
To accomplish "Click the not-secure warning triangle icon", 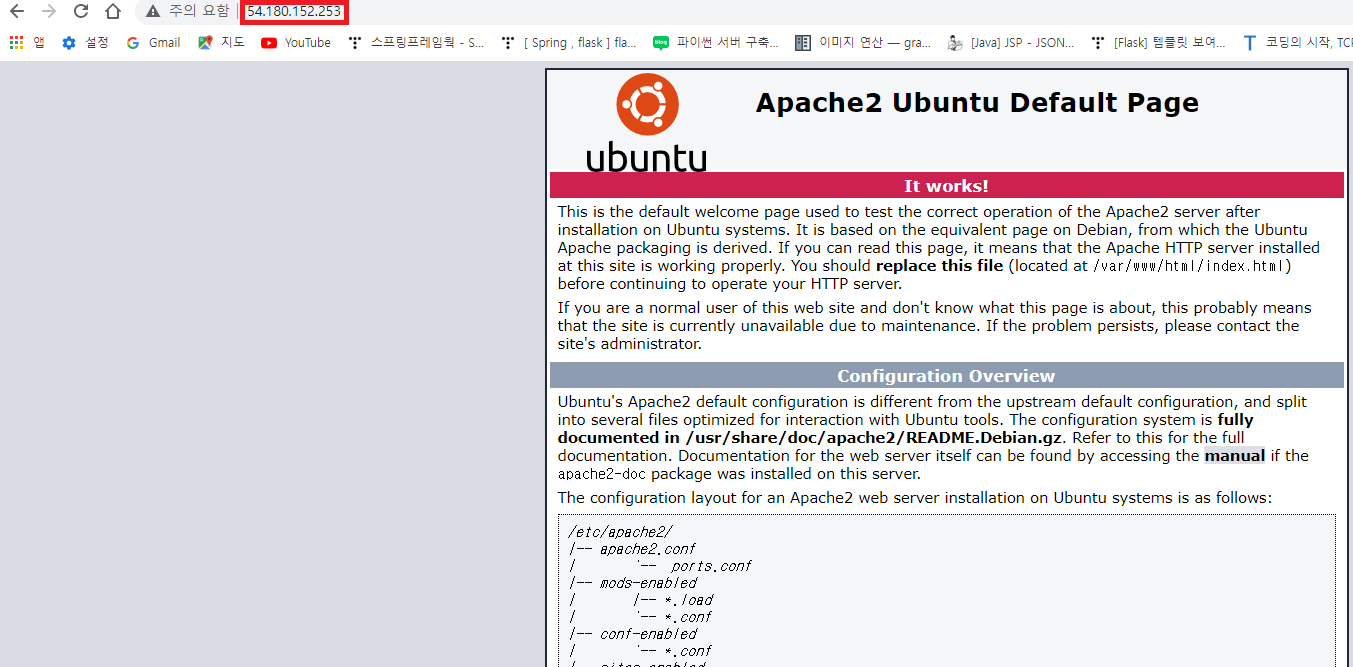I will pyautogui.click(x=152, y=11).
